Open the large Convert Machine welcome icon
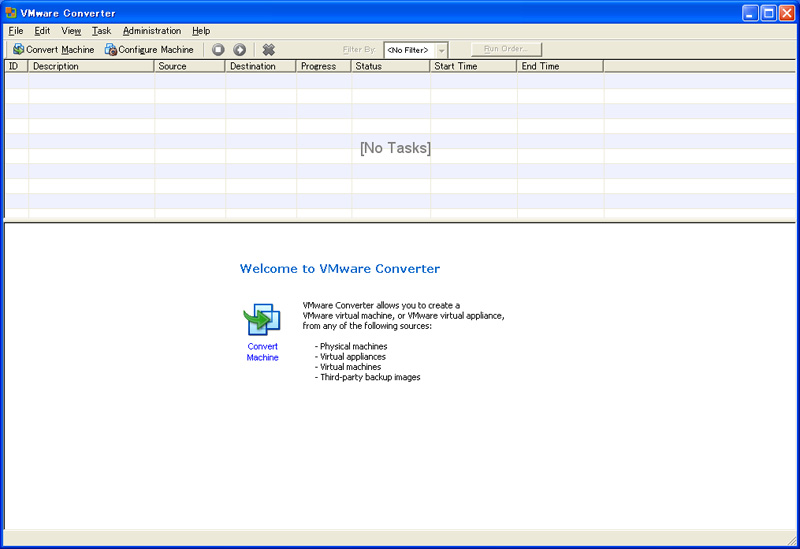Screen dimensions: 800x549 point(262,319)
